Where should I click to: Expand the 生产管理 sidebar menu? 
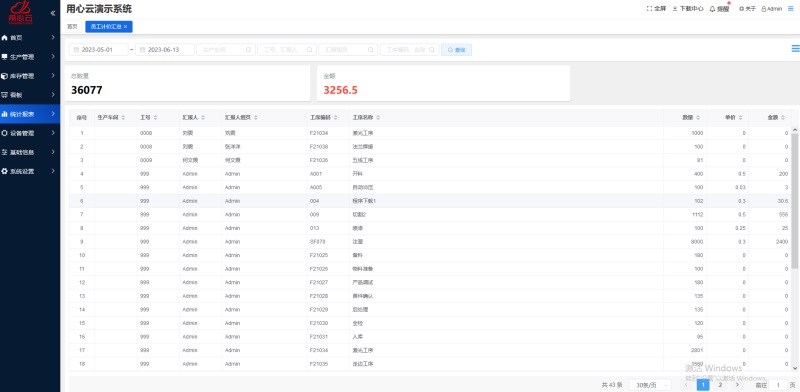coord(53,57)
